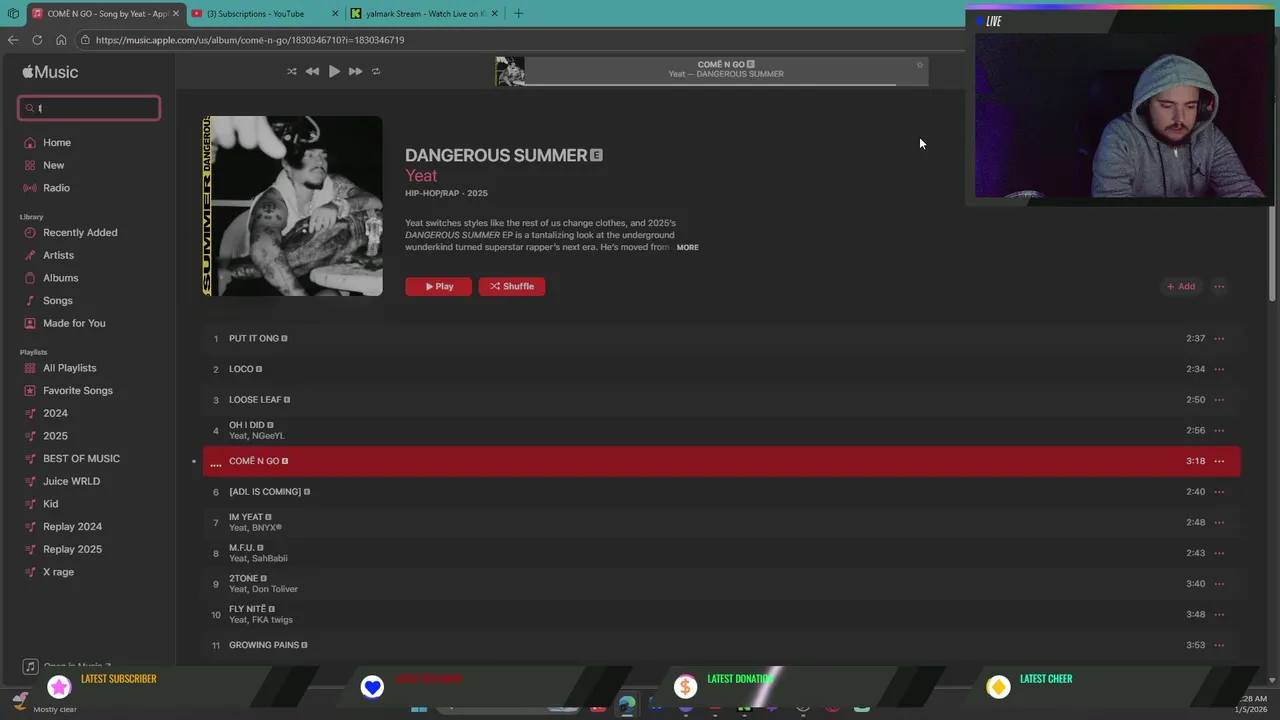Open more options for LOOSE LEAF
Image resolution: width=1280 pixels, height=720 pixels.
[1219, 400]
